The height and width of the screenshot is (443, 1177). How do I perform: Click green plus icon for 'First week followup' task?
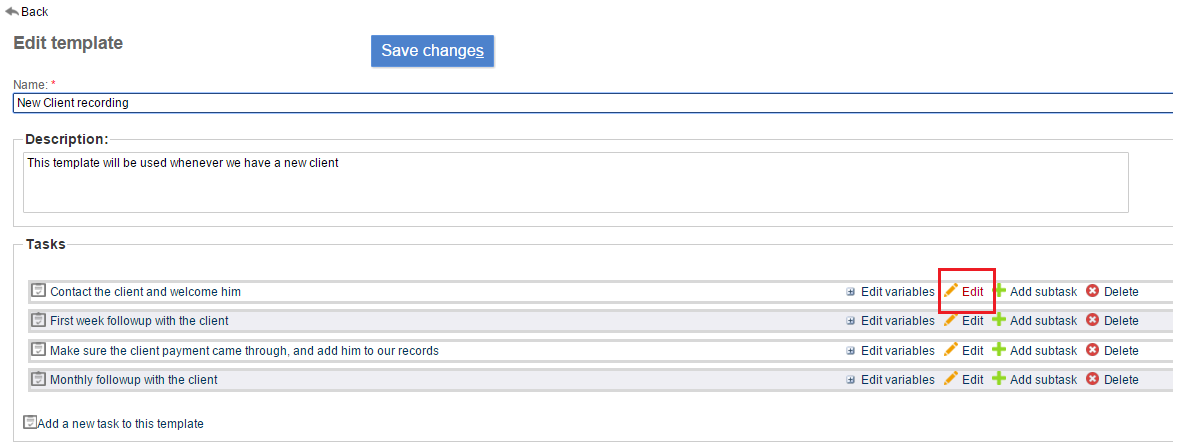(x=999, y=321)
